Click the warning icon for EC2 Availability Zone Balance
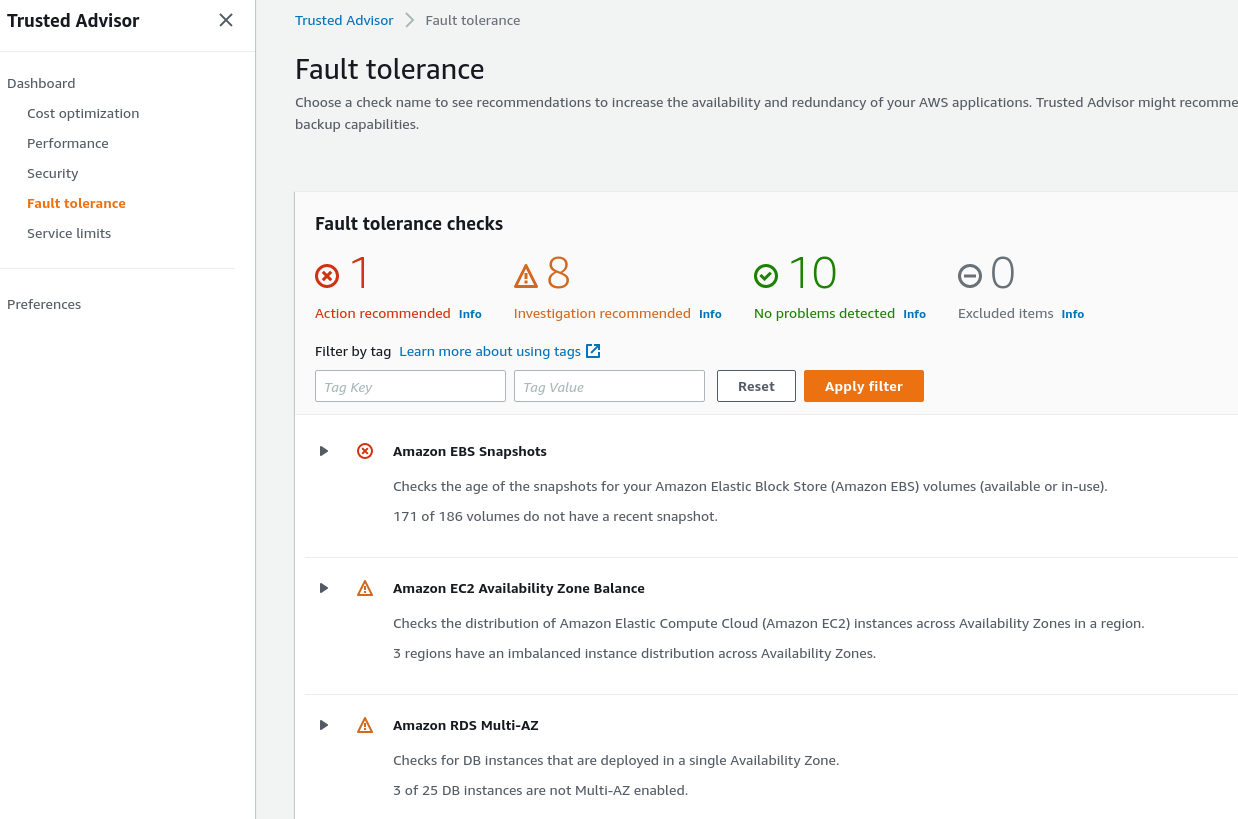Image resolution: width=1238 pixels, height=819 pixels. [x=365, y=588]
